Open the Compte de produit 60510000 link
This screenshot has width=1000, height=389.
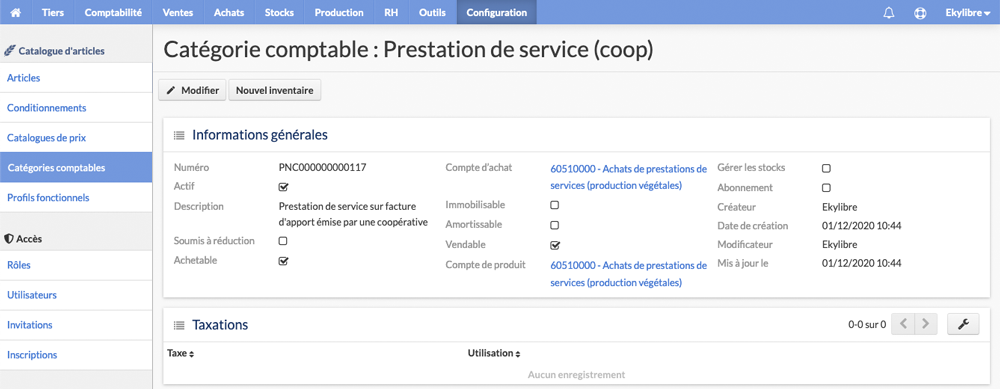[x=629, y=274]
